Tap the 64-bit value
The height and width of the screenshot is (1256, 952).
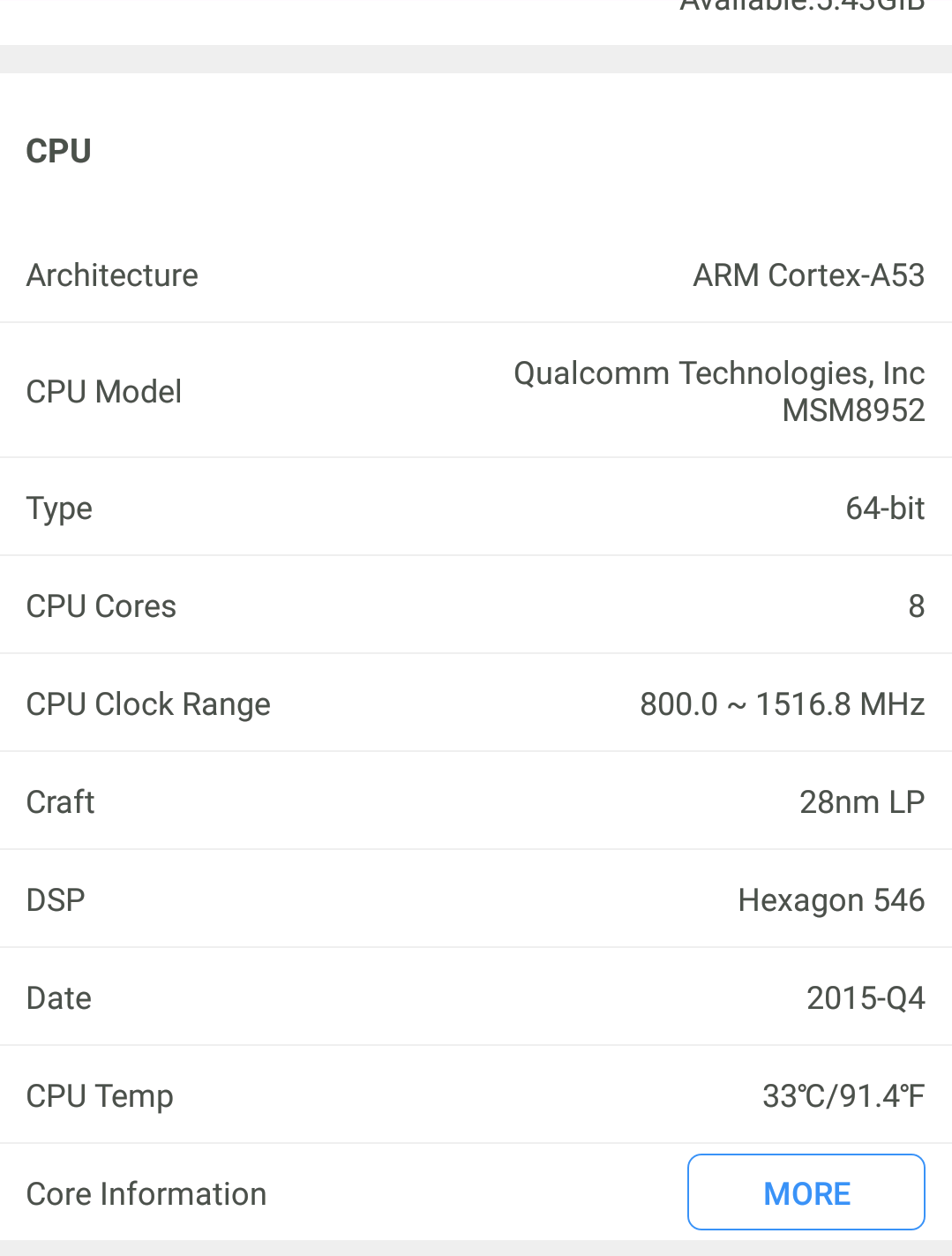tap(885, 508)
